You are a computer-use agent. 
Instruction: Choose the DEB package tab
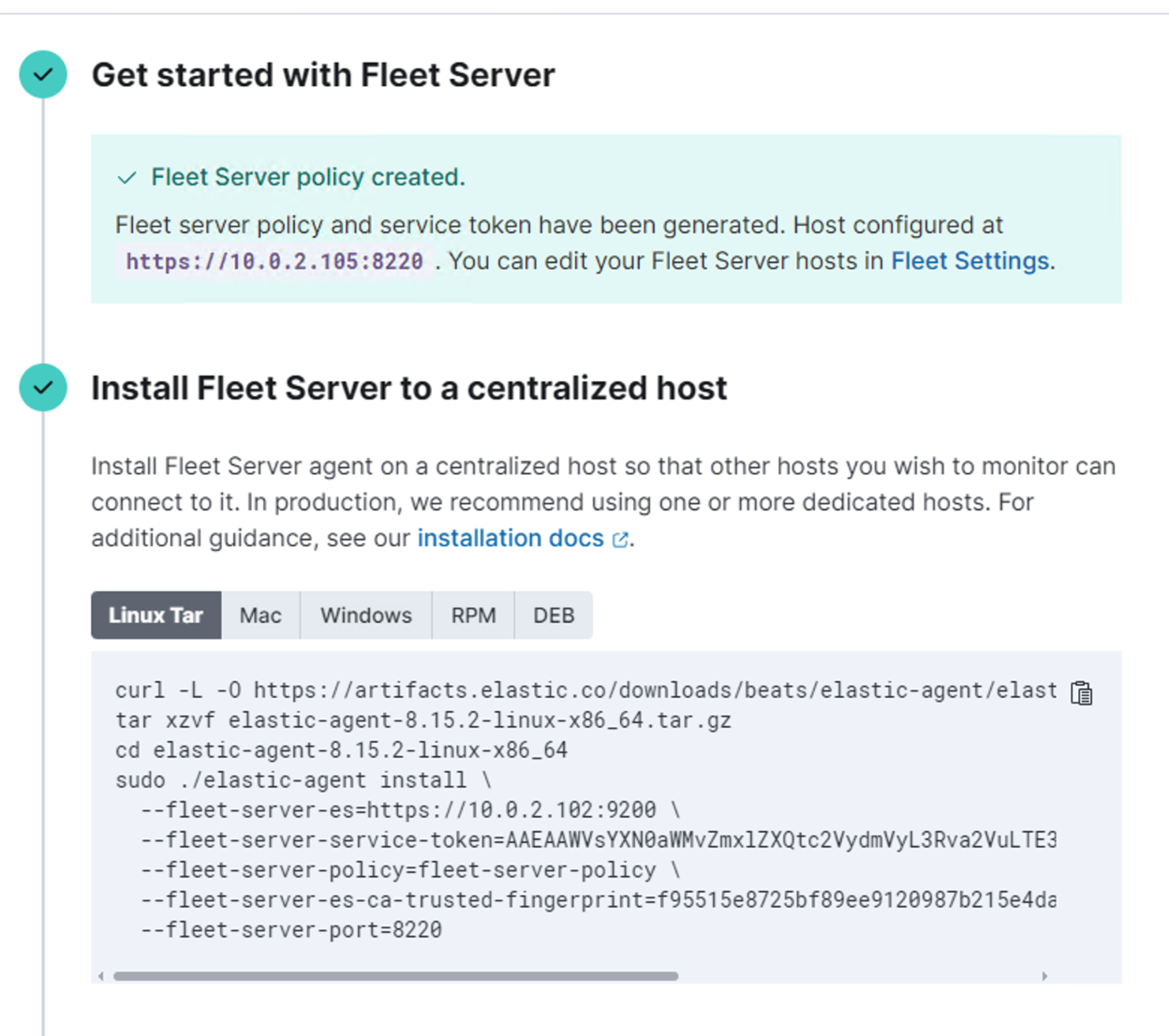[554, 615]
